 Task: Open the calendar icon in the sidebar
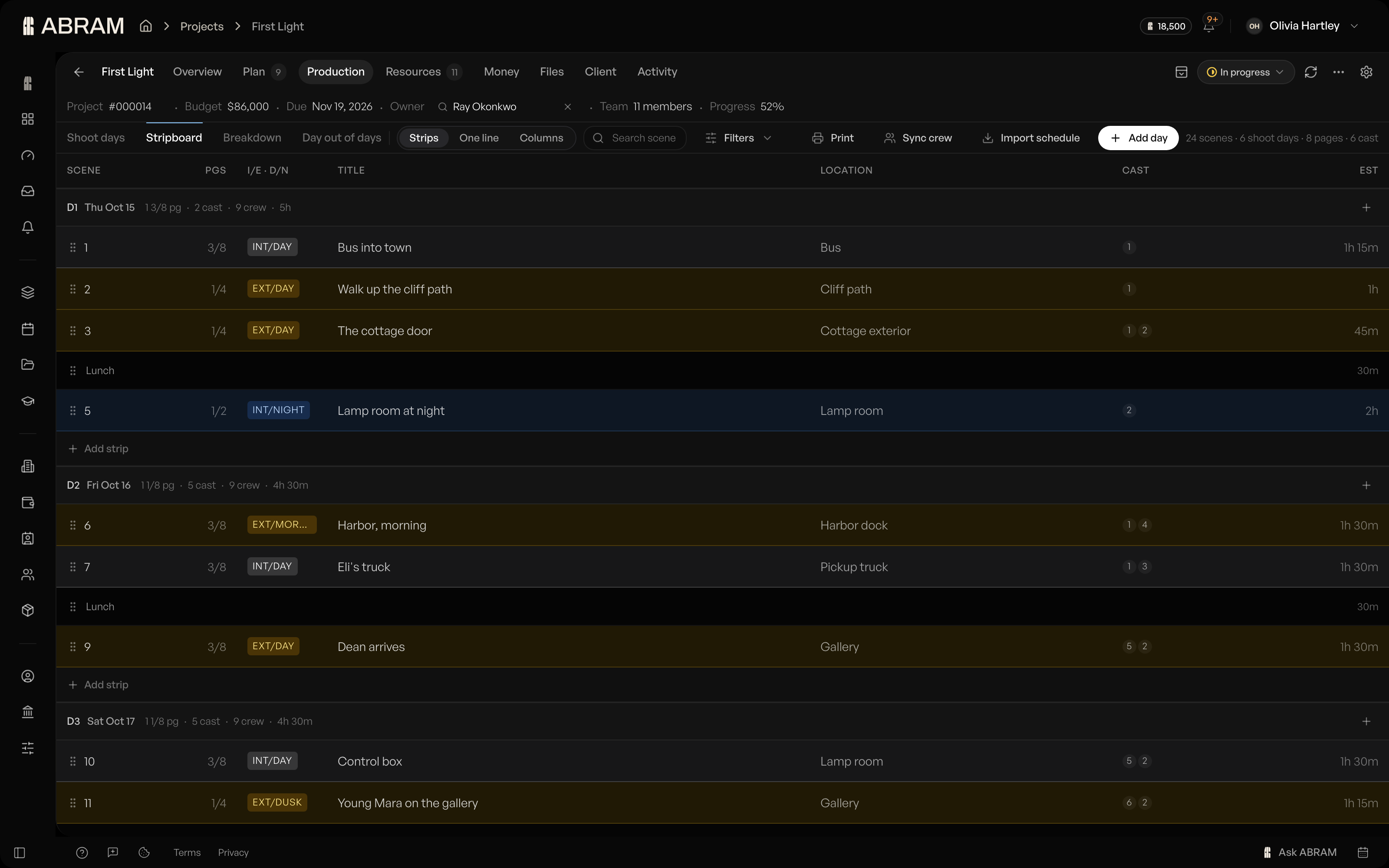27,329
